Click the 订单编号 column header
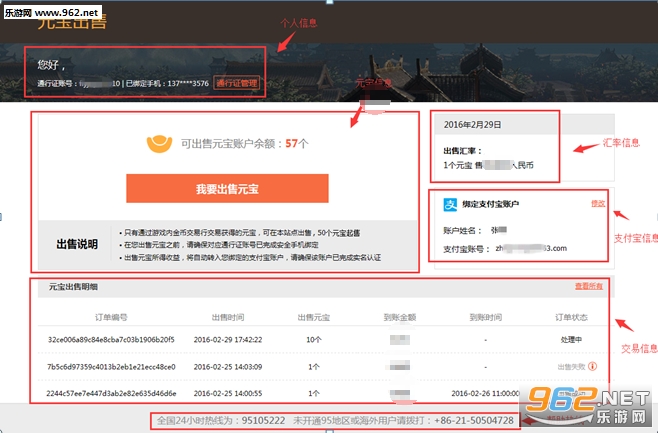The width and height of the screenshot is (658, 433). [x=111, y=317]
